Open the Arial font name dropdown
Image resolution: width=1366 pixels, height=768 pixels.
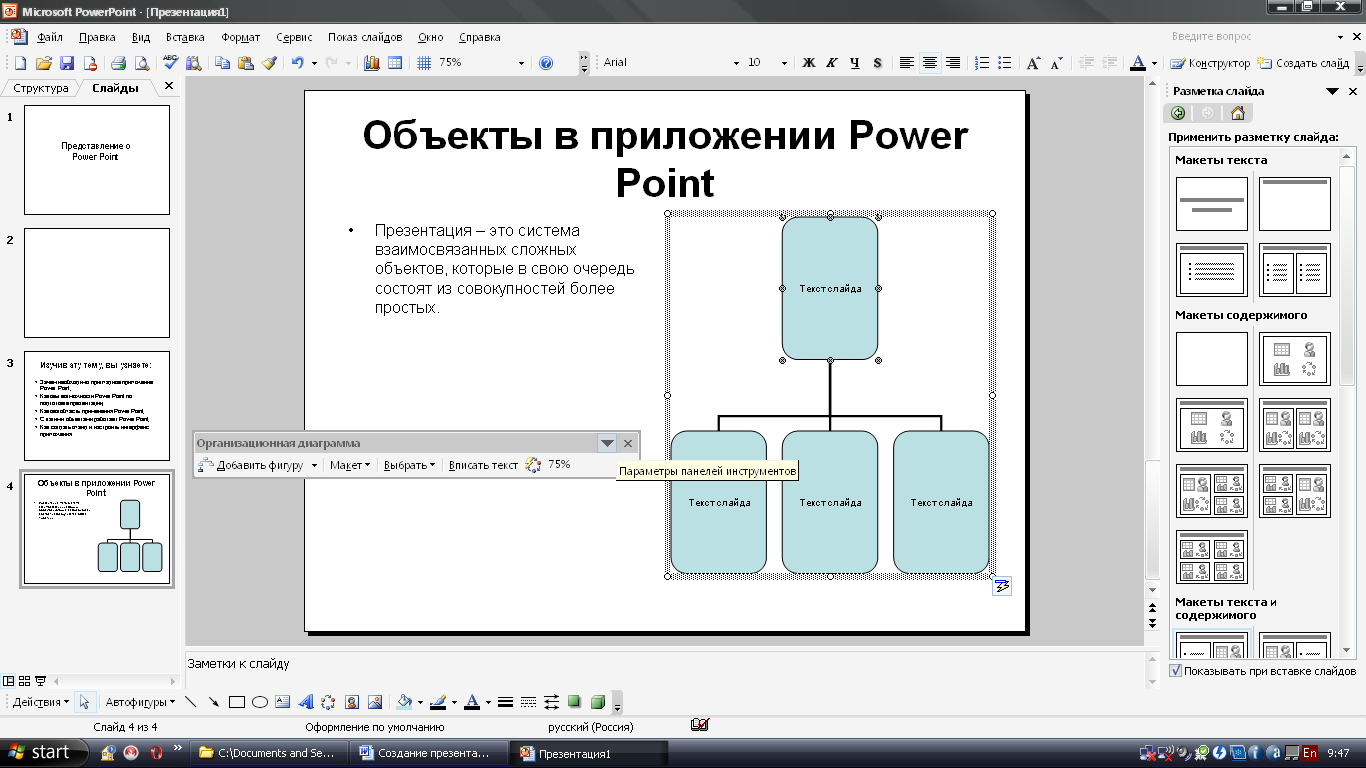click(736, 63)
